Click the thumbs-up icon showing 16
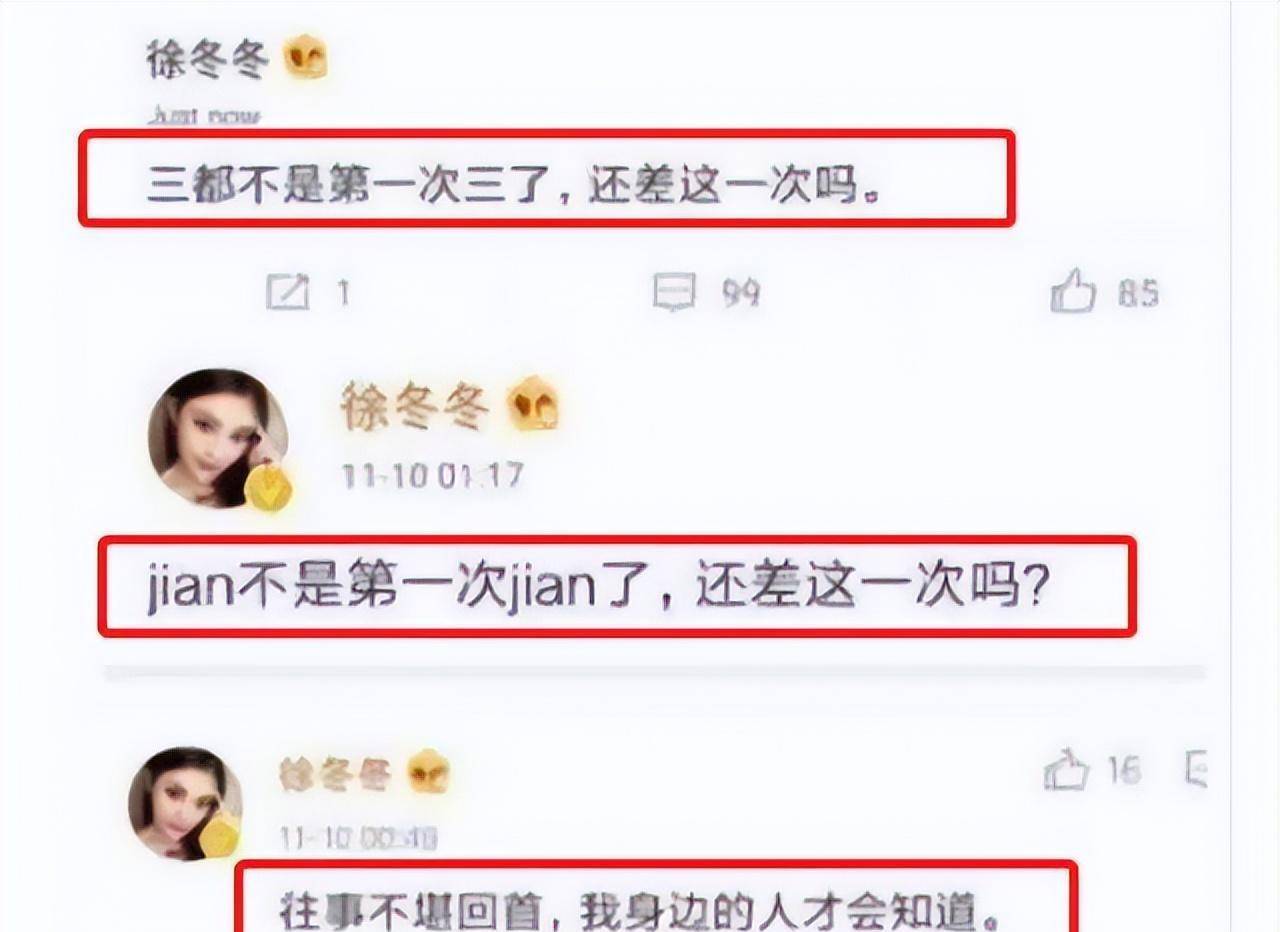 tap(1066, 771)
